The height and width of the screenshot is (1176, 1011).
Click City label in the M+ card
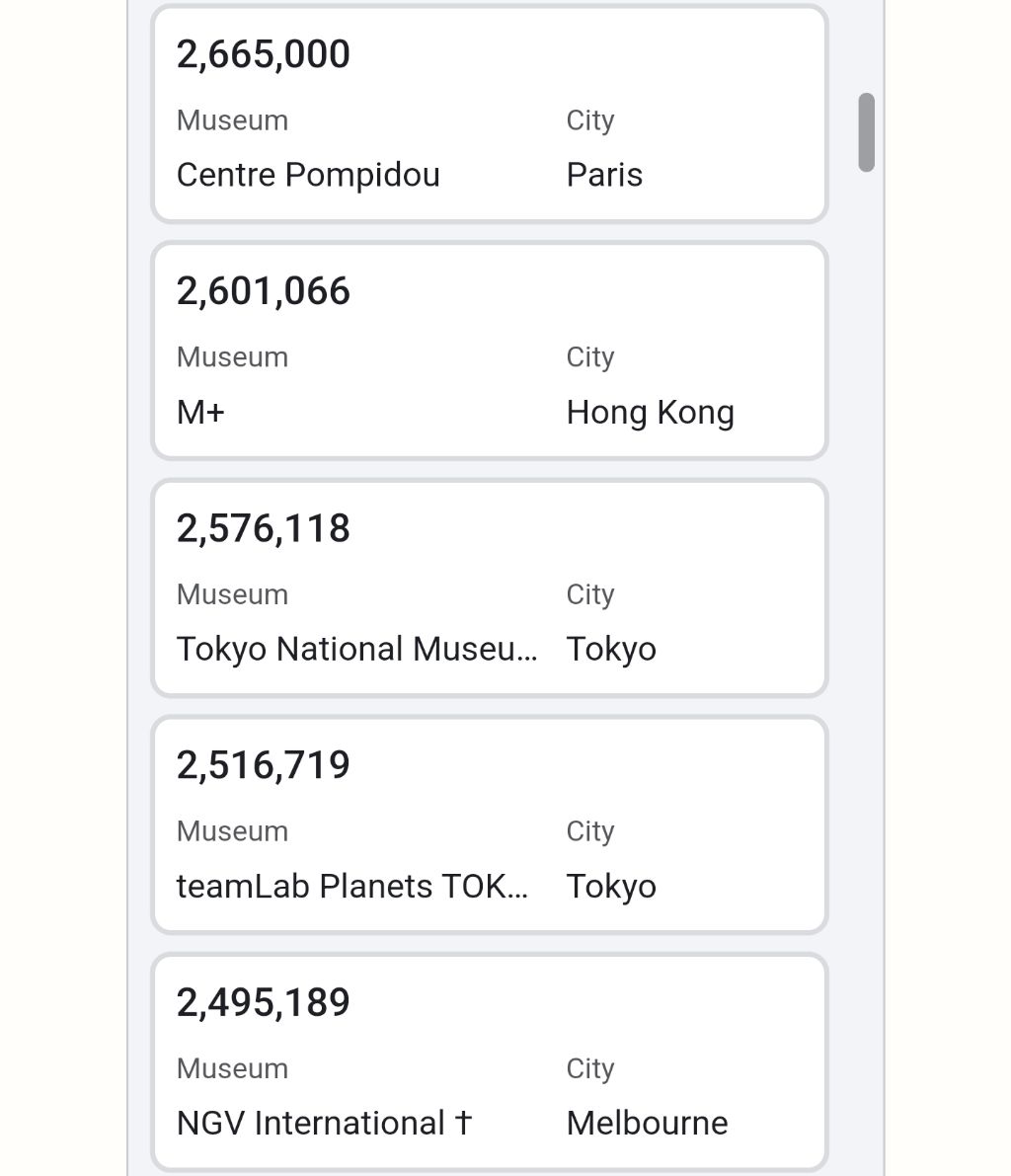coord(590,357)
